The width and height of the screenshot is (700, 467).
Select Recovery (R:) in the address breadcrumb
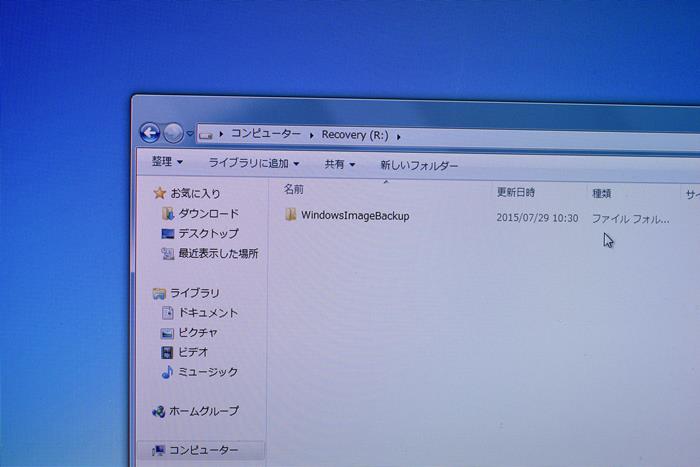pos(355,135)
